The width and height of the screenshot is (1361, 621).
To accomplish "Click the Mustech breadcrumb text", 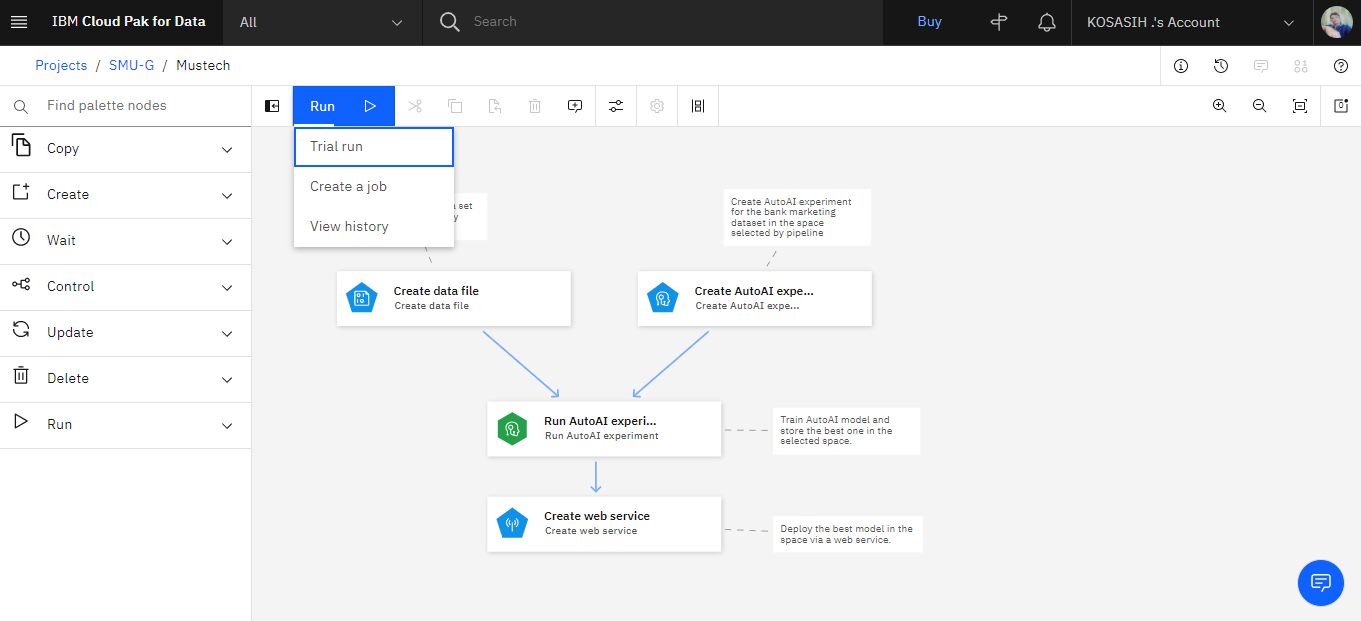I will (203, 65).
